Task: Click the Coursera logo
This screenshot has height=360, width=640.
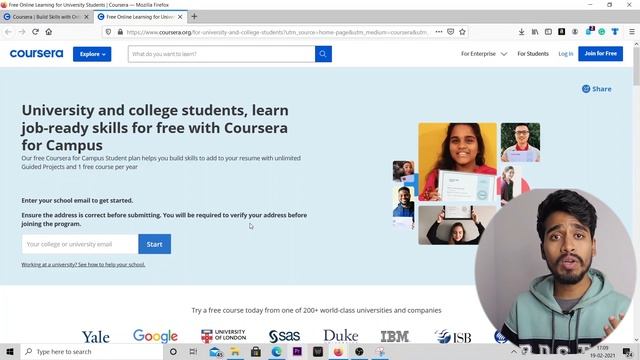Action: click(x=36, y=53)
